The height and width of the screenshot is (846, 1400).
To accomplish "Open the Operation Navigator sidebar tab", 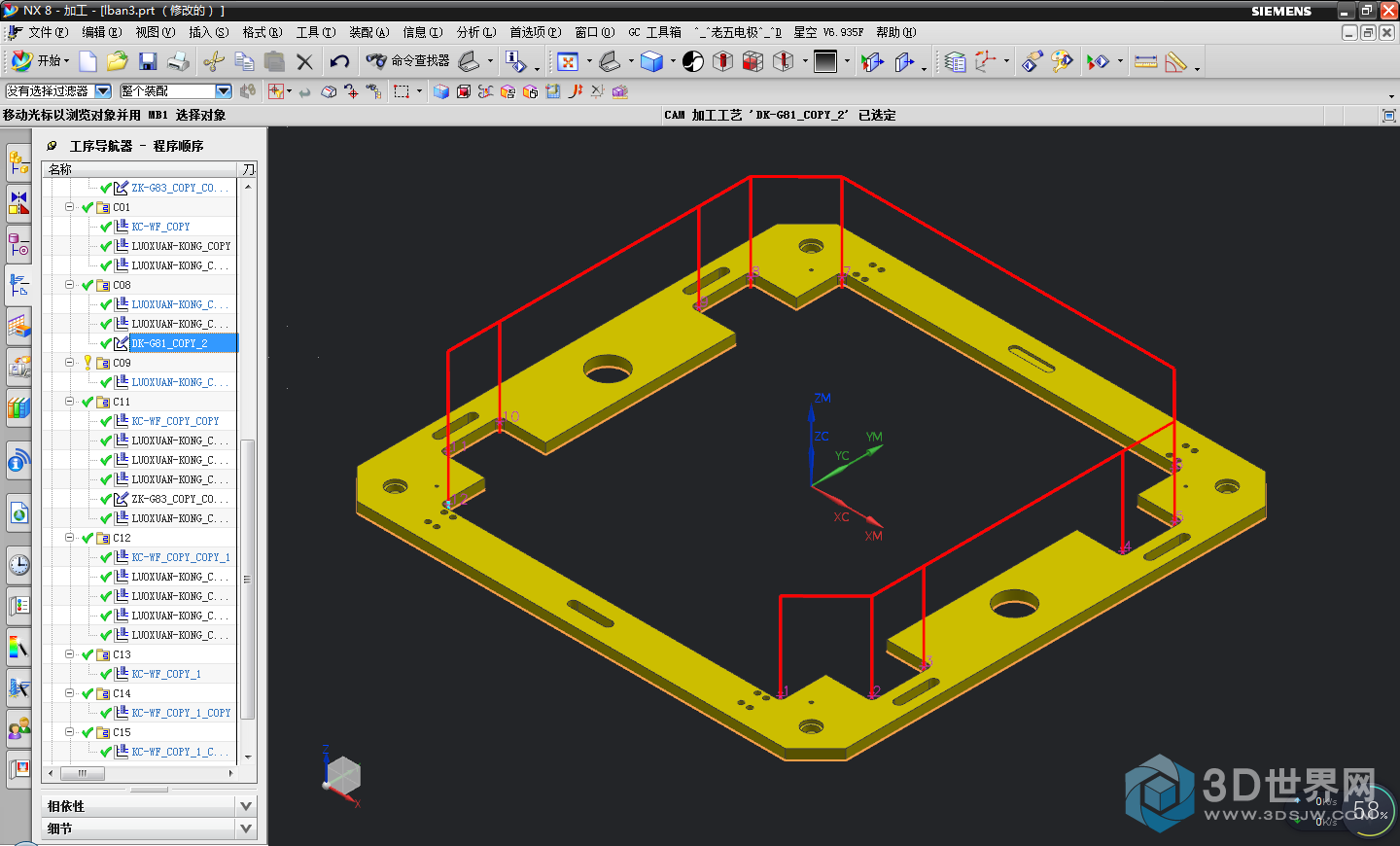I will tap(18, 285).
